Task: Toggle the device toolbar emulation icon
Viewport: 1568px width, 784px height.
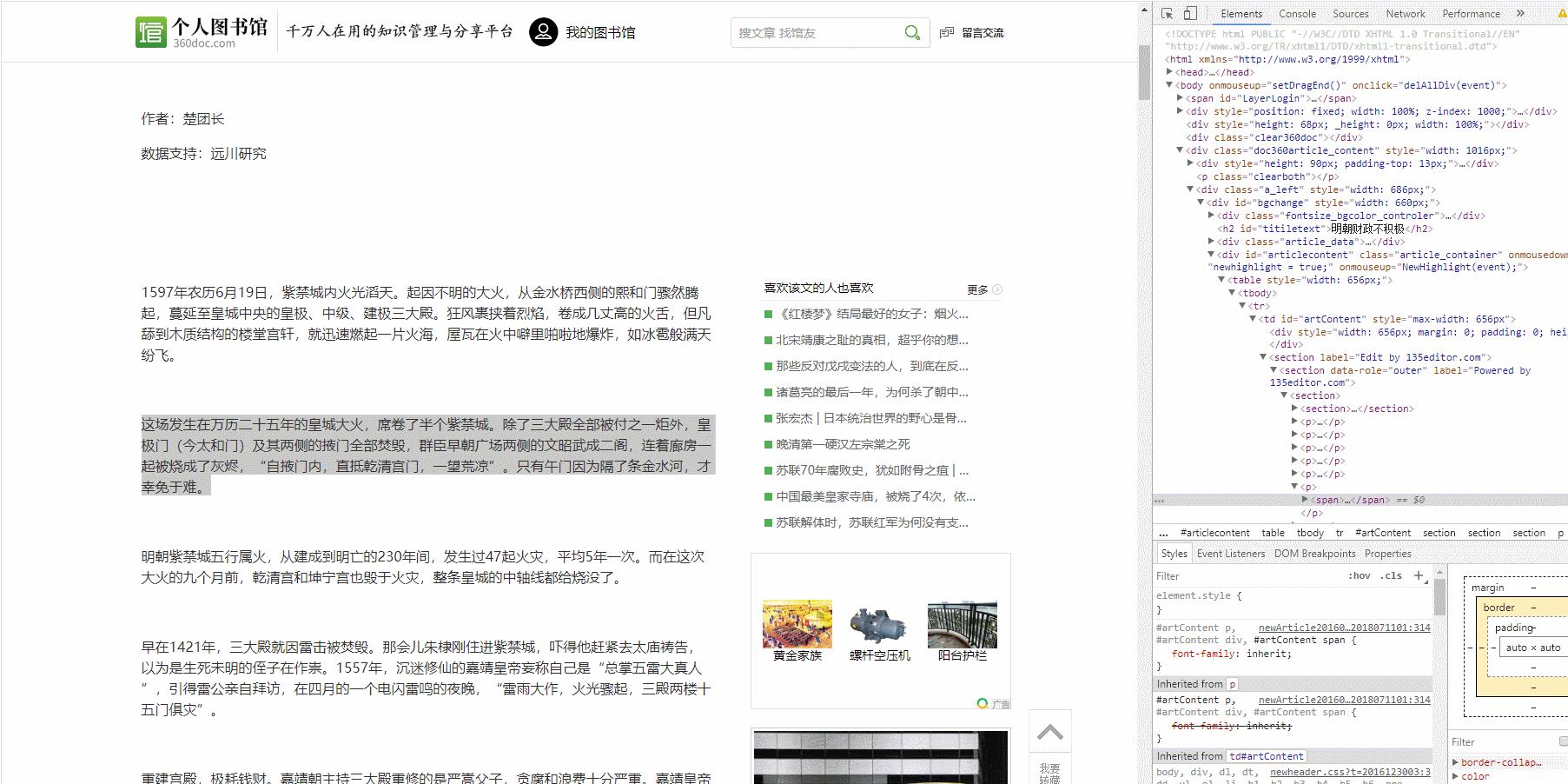Action: (x=1189, y=13)
